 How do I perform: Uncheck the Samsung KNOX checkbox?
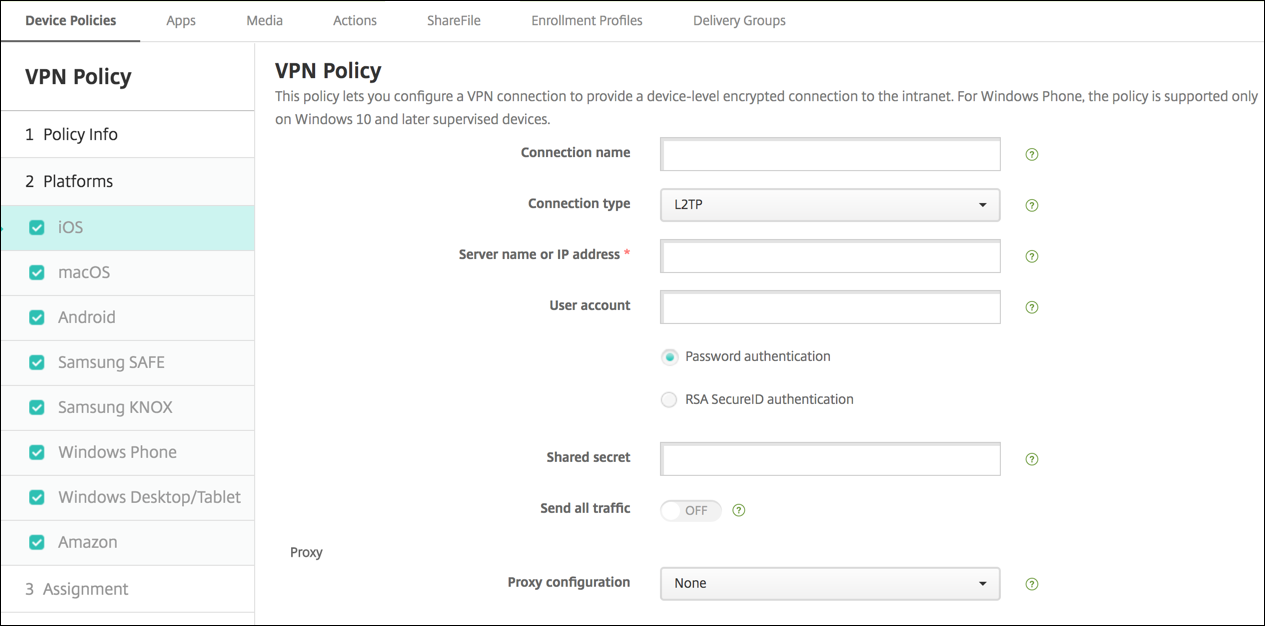[37, 408]
